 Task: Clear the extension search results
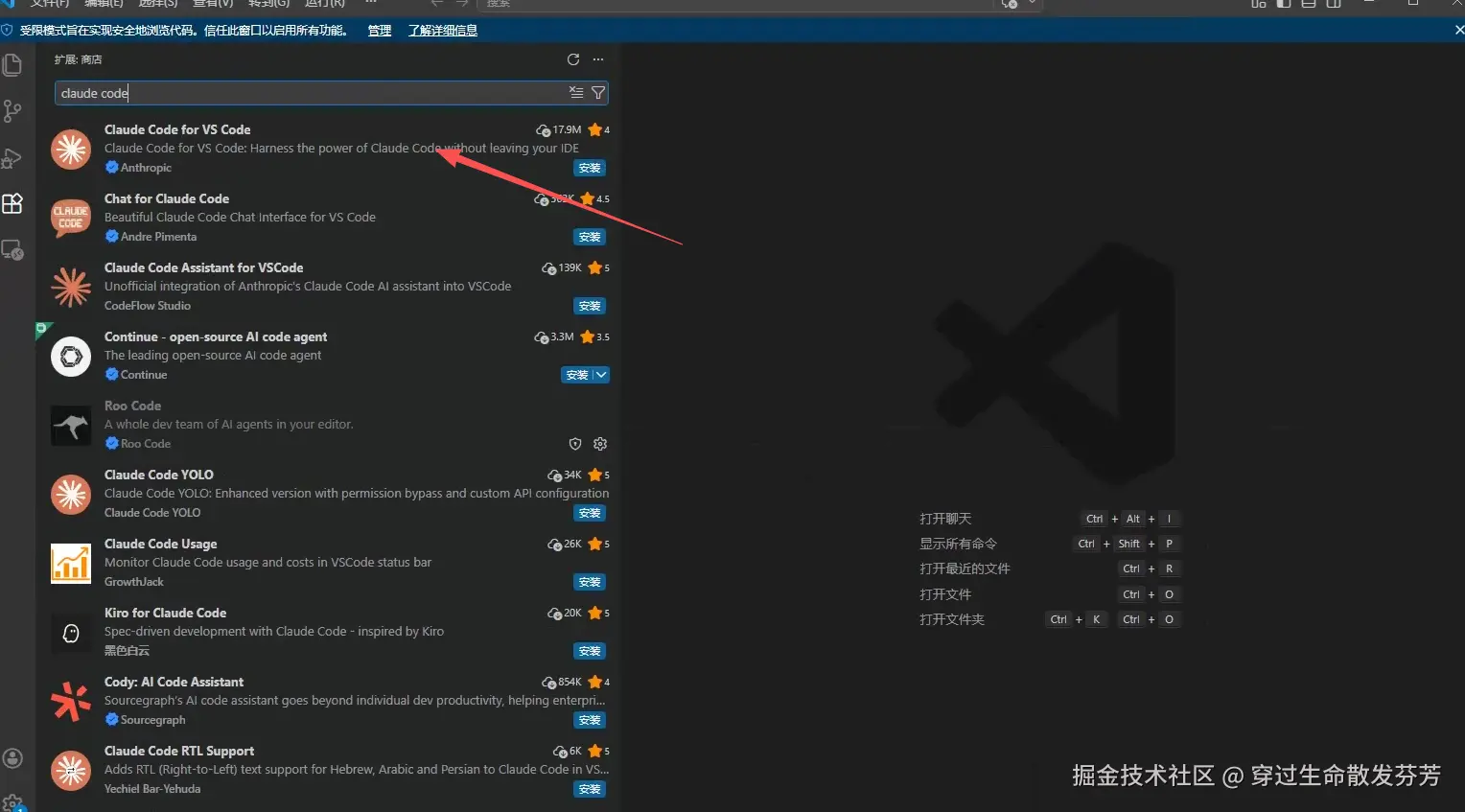(576, 93)
